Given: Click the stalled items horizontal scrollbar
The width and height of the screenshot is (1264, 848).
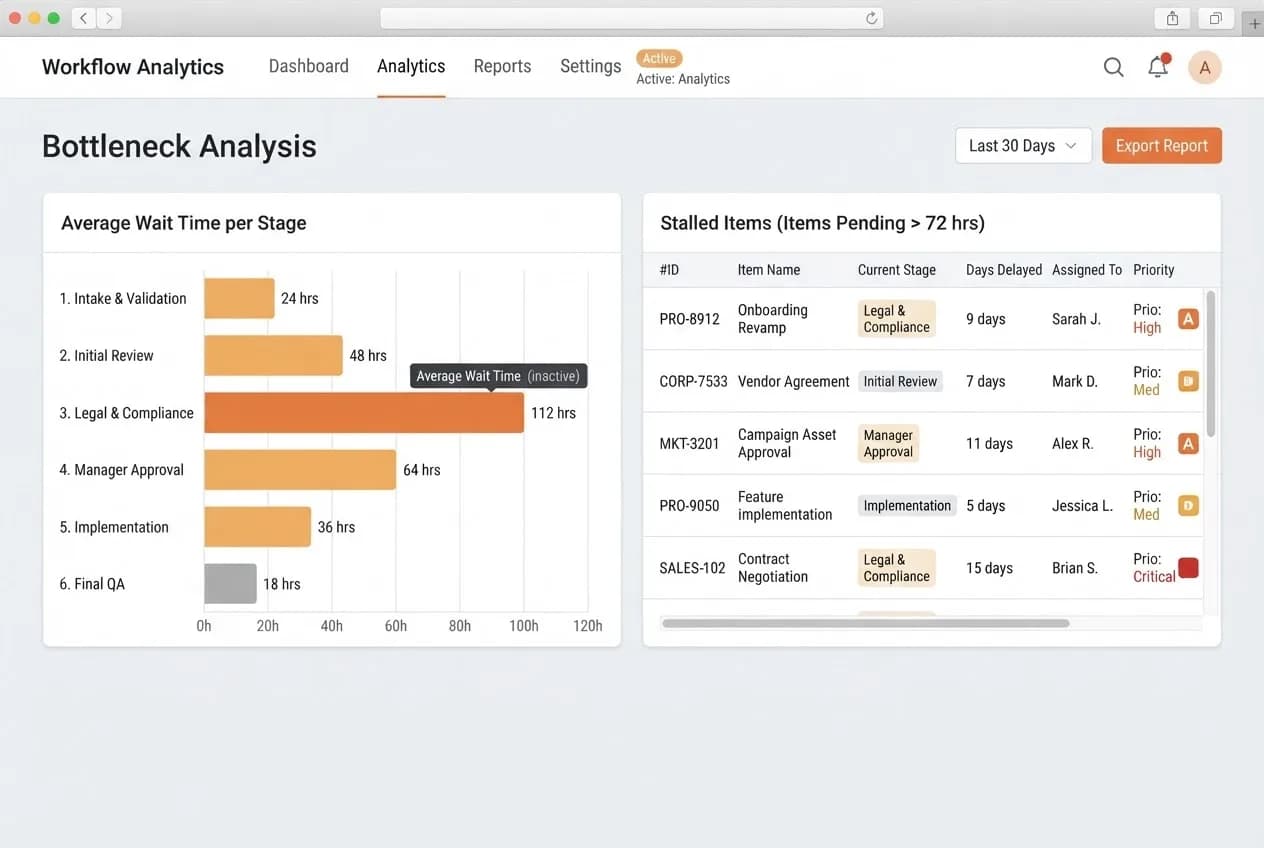Looking at the screenshot, I should [865, 623].
